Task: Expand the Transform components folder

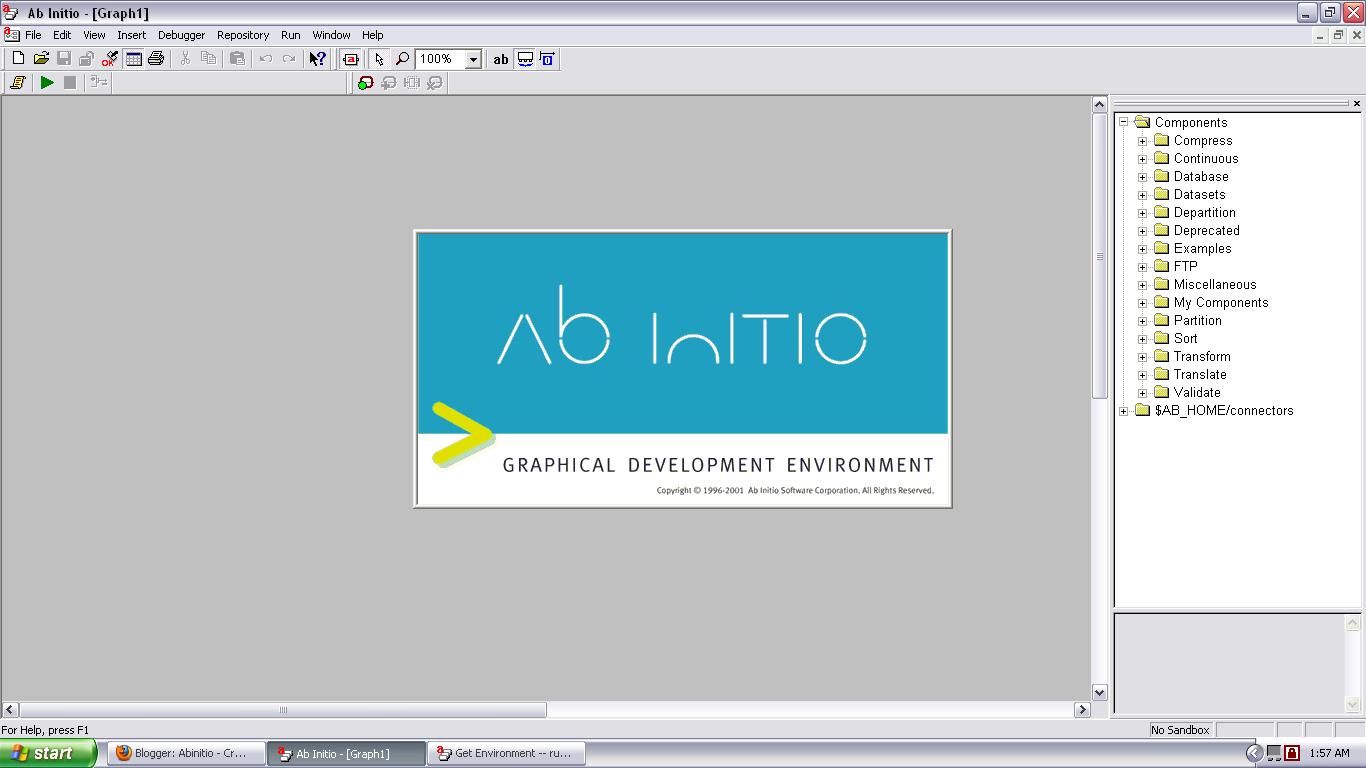Action: tap(1143, 356)
